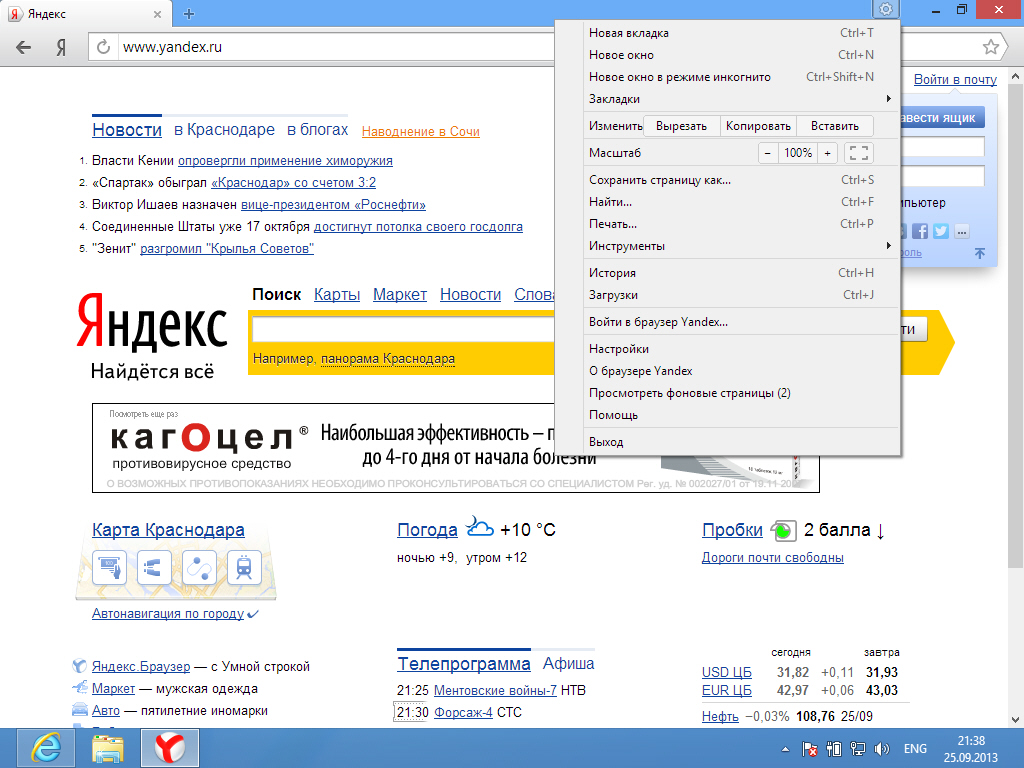This screenshot has width=1024, height=768.
Task: Open the Action Center flag icon
Action: point(810,749)
